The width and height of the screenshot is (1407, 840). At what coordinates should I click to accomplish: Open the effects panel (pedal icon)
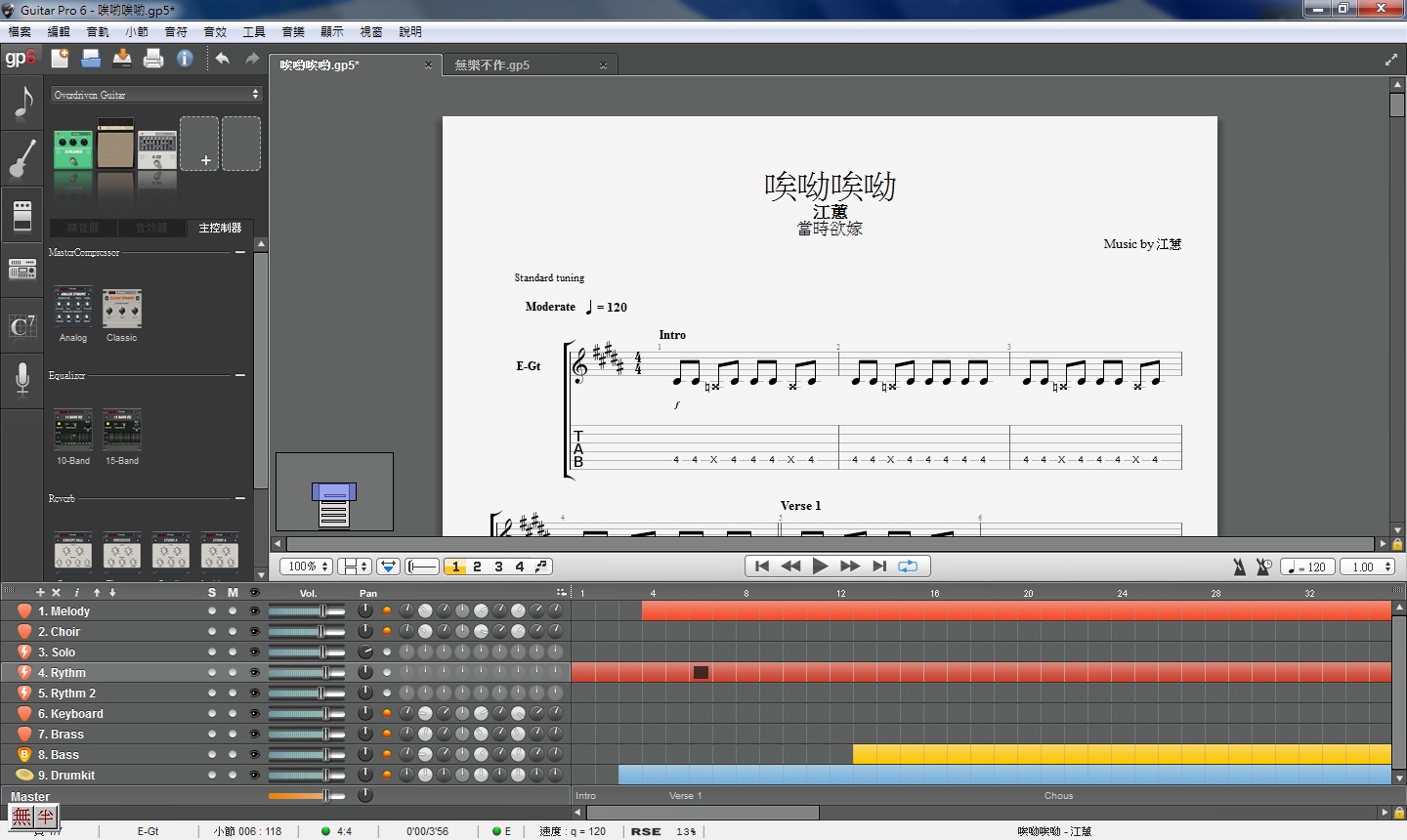click(x=21, y=215)
